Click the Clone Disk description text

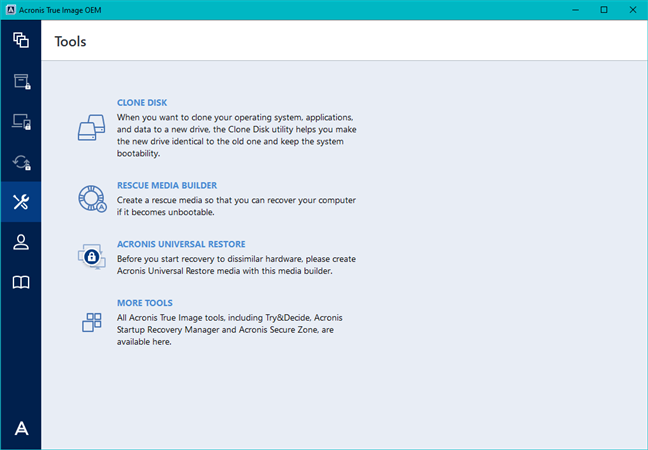click(x=236, y=136)
